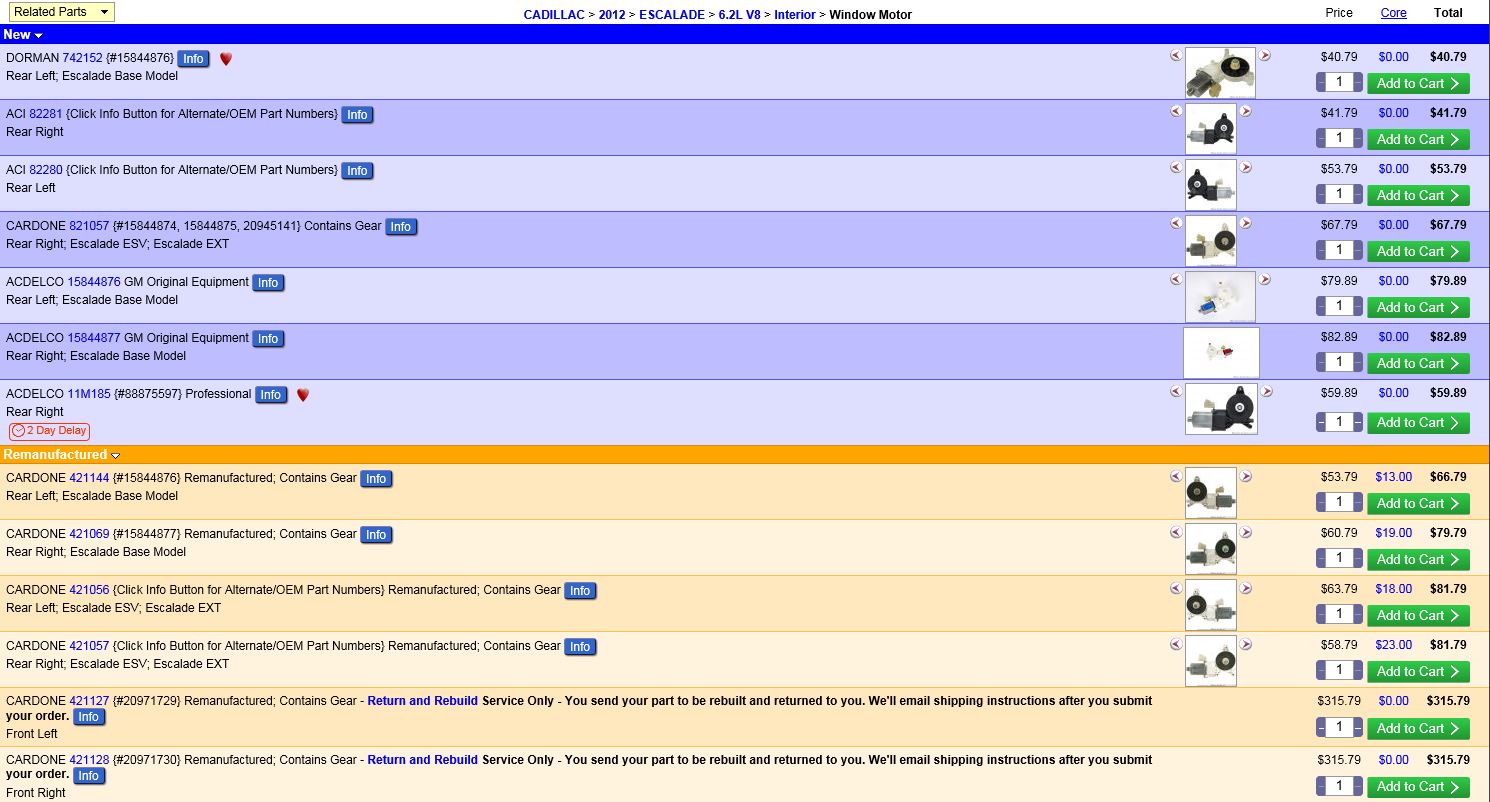Screen dimensions: 1490x802
Task: Increase quantity for ACDELCO 15844877
Action: pos(1357,362)
